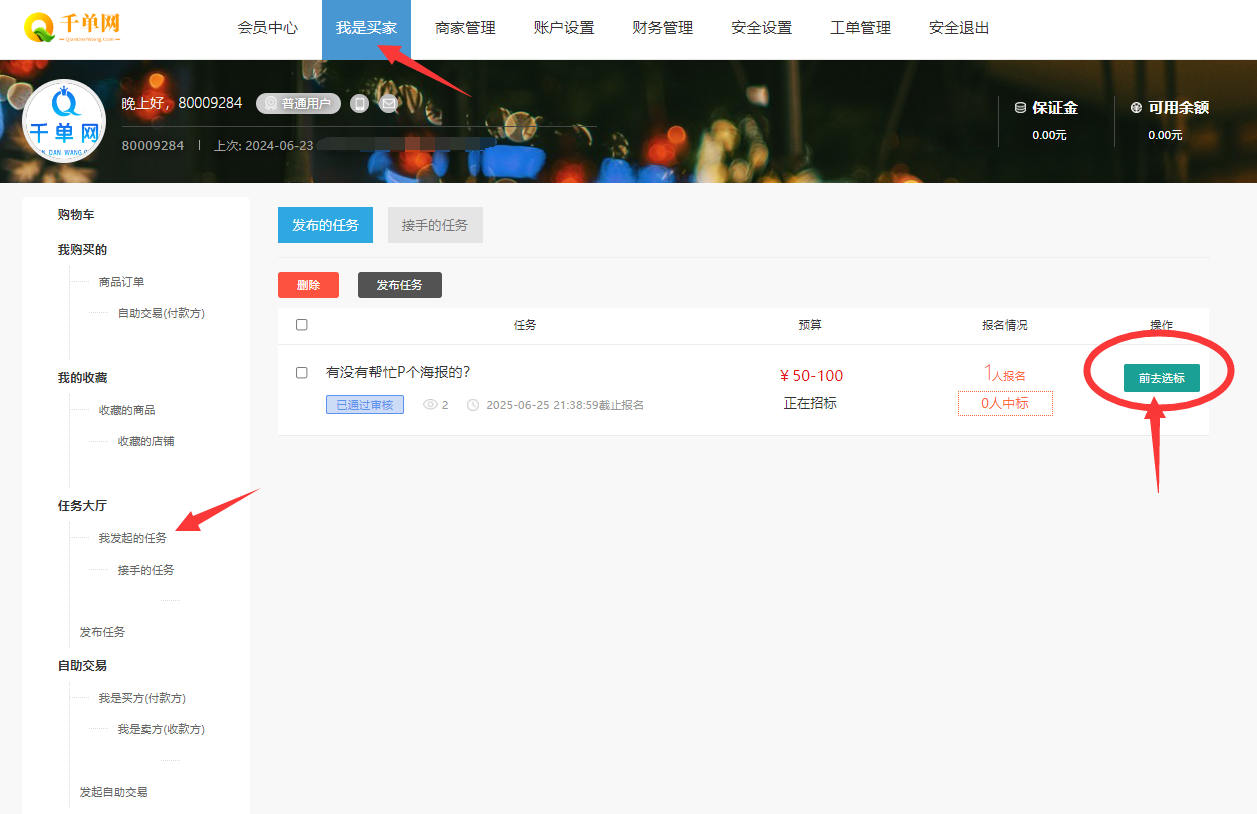This screenshot has height=814, width=1257.
Task: Switch to the 接手的任务 tab
Action: click(x=435, y=225)
